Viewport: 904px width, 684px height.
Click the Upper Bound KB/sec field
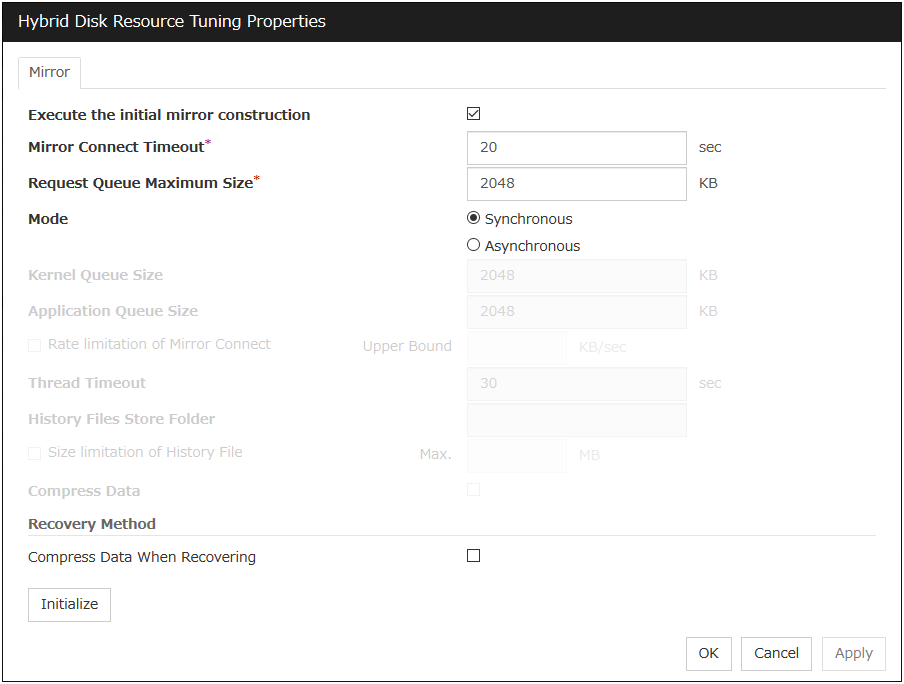(516, 347)
